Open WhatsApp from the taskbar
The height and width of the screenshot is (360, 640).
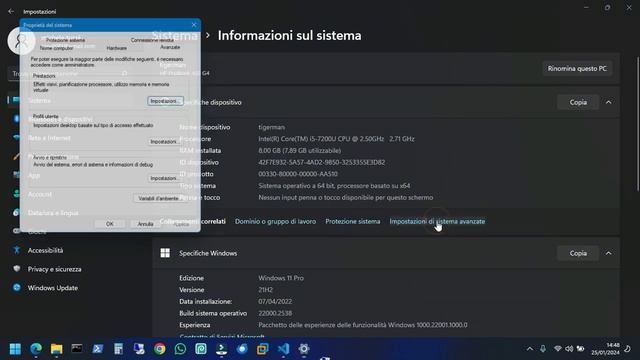click(x=180, y=349)
